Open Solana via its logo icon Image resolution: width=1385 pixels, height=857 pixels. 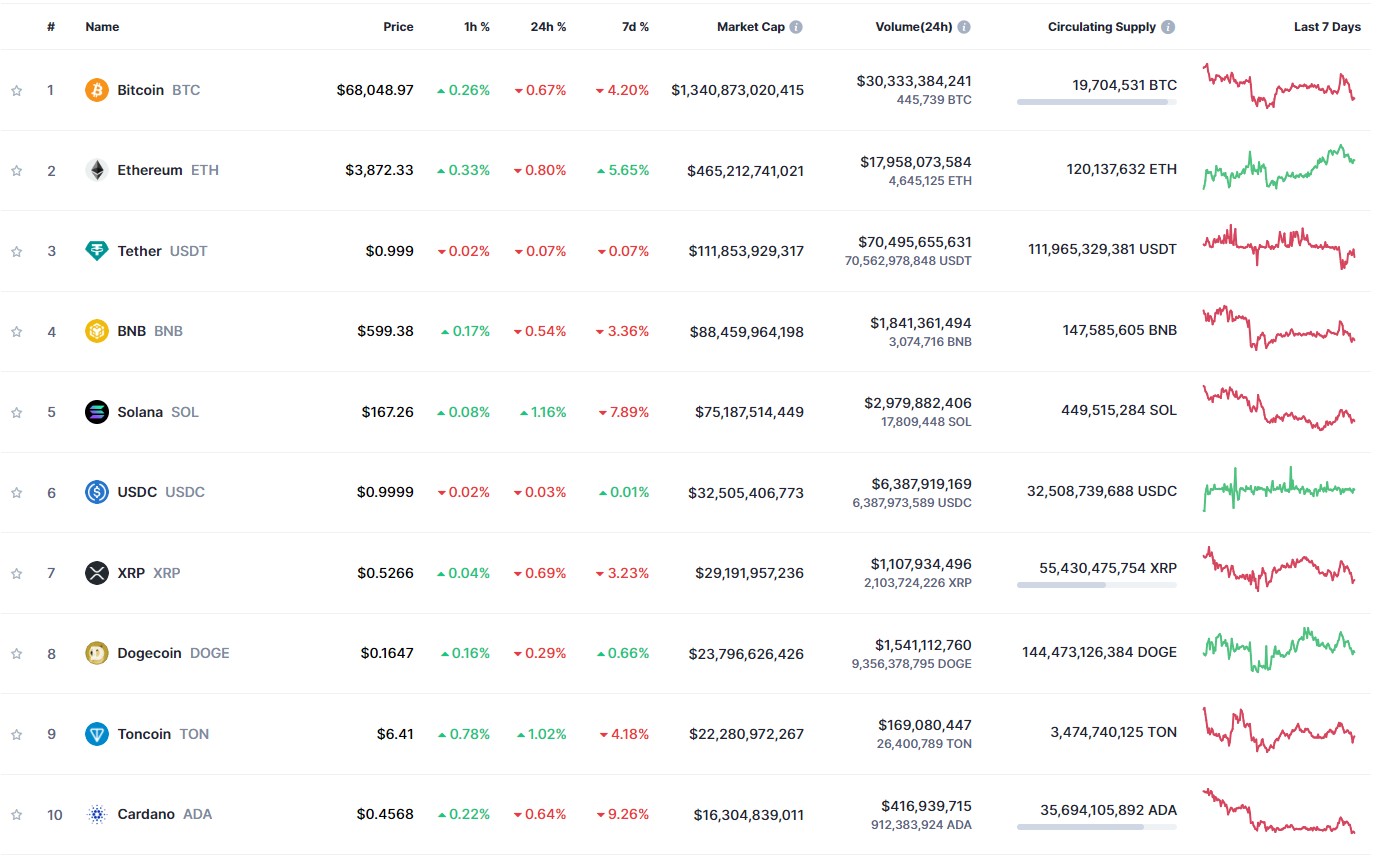pos(95,411)
